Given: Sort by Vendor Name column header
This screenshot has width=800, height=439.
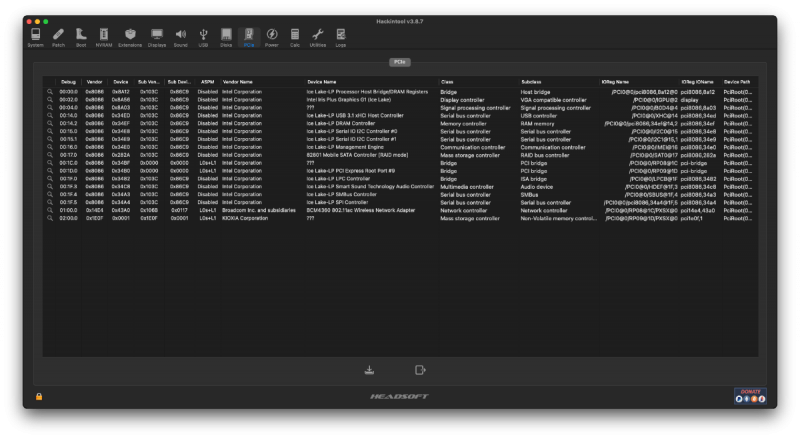Looking at the screenshot, I should [x=262, y=82].
